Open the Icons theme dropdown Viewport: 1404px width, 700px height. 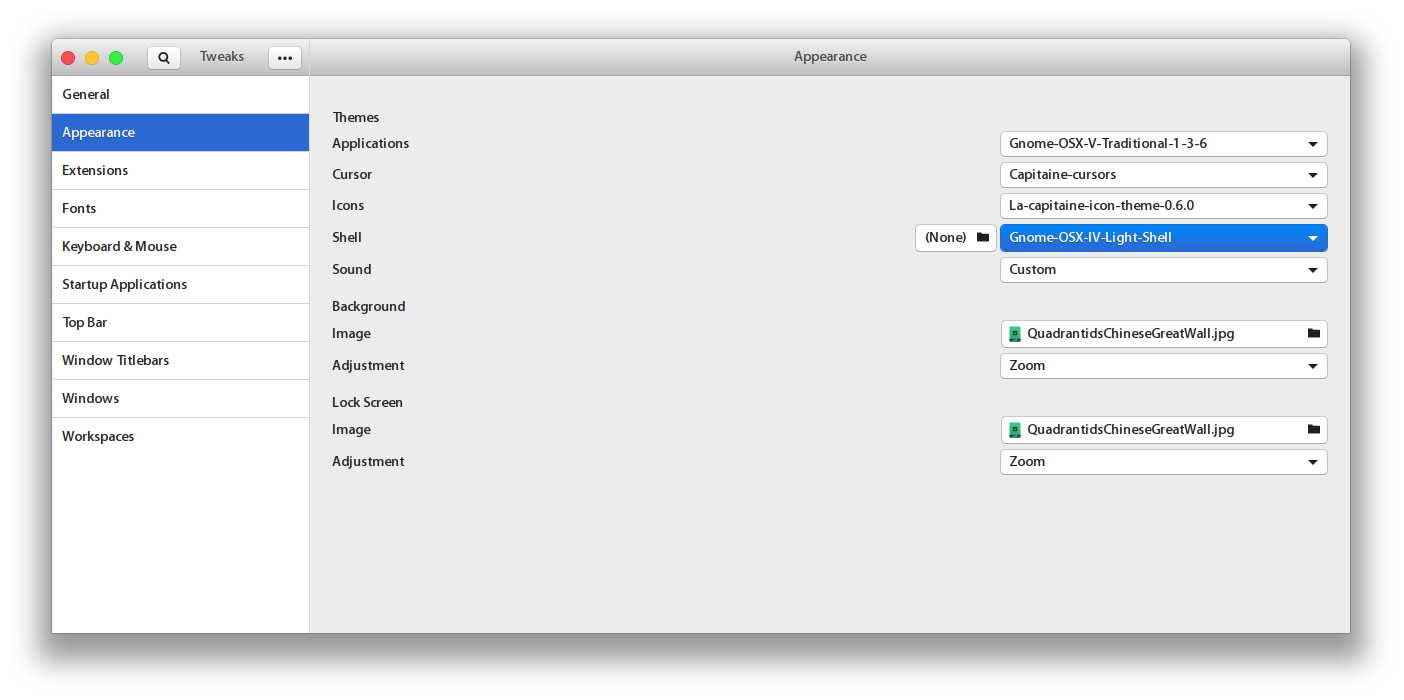point(1163,206)
